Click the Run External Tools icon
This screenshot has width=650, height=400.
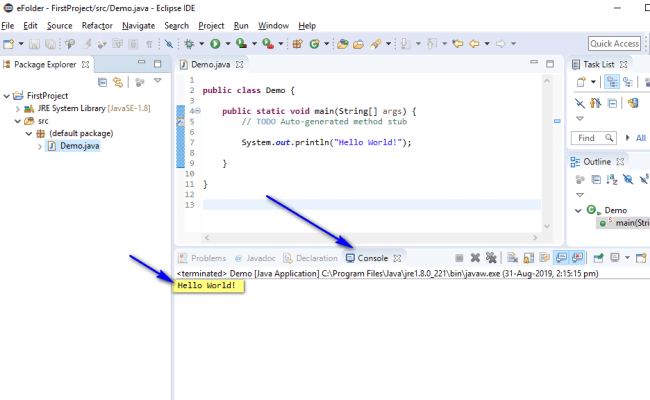268,44
